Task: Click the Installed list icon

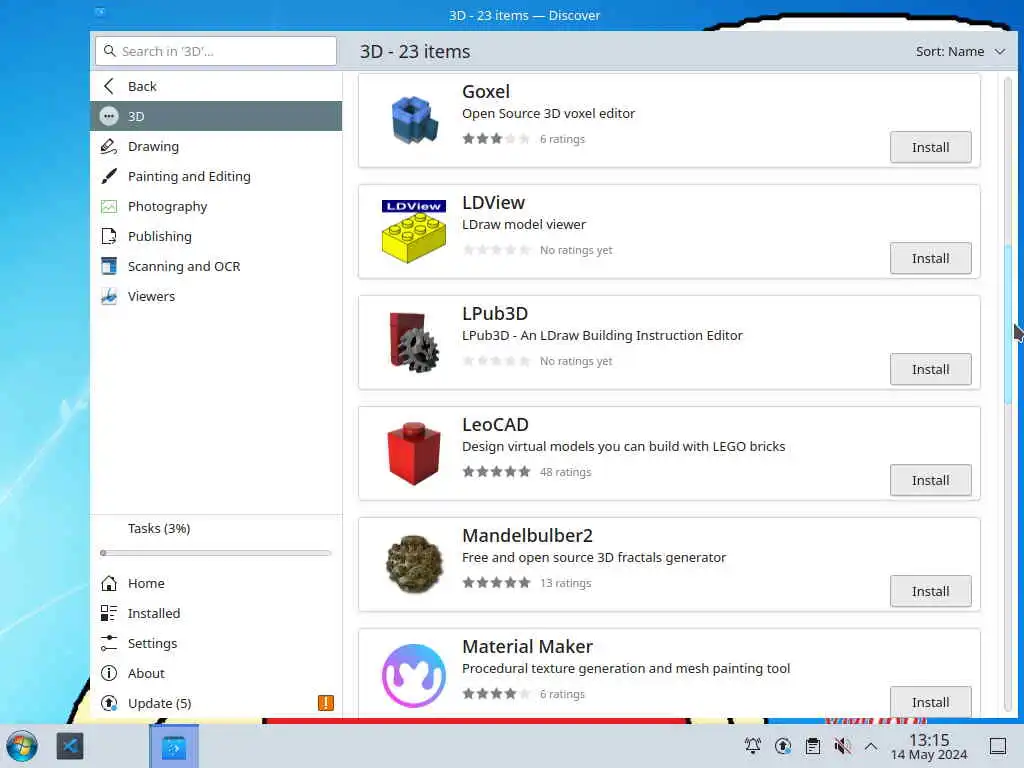Action: pos(108,613)
